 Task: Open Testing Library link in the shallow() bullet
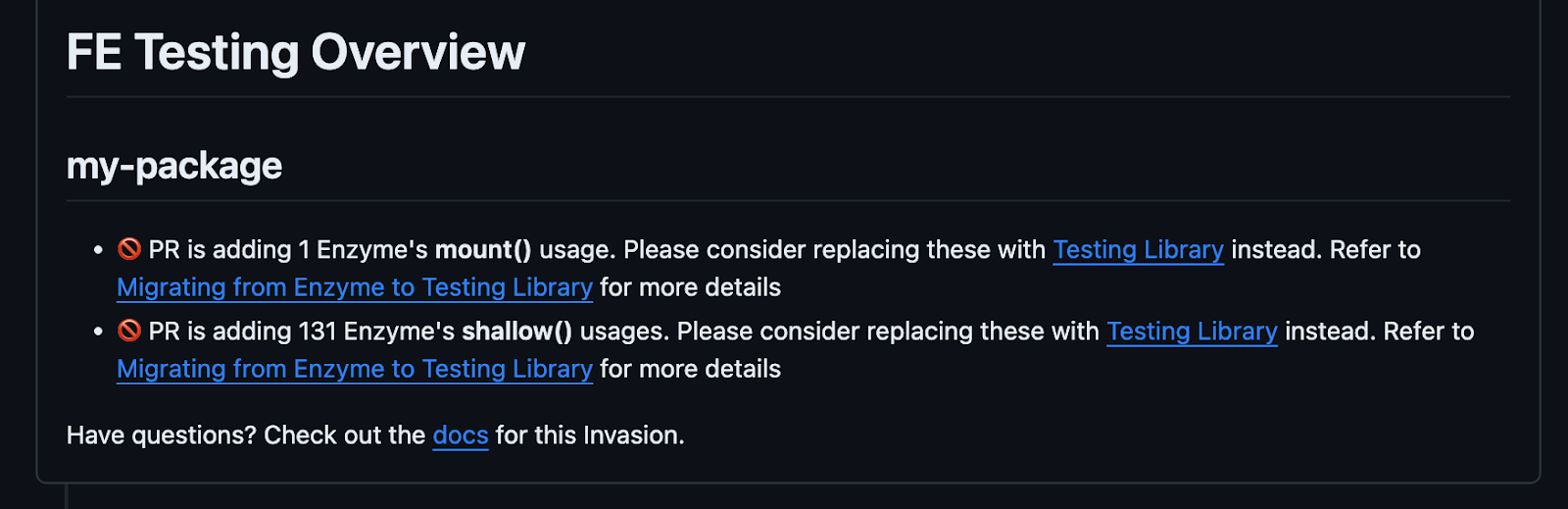click(1192, 331)
